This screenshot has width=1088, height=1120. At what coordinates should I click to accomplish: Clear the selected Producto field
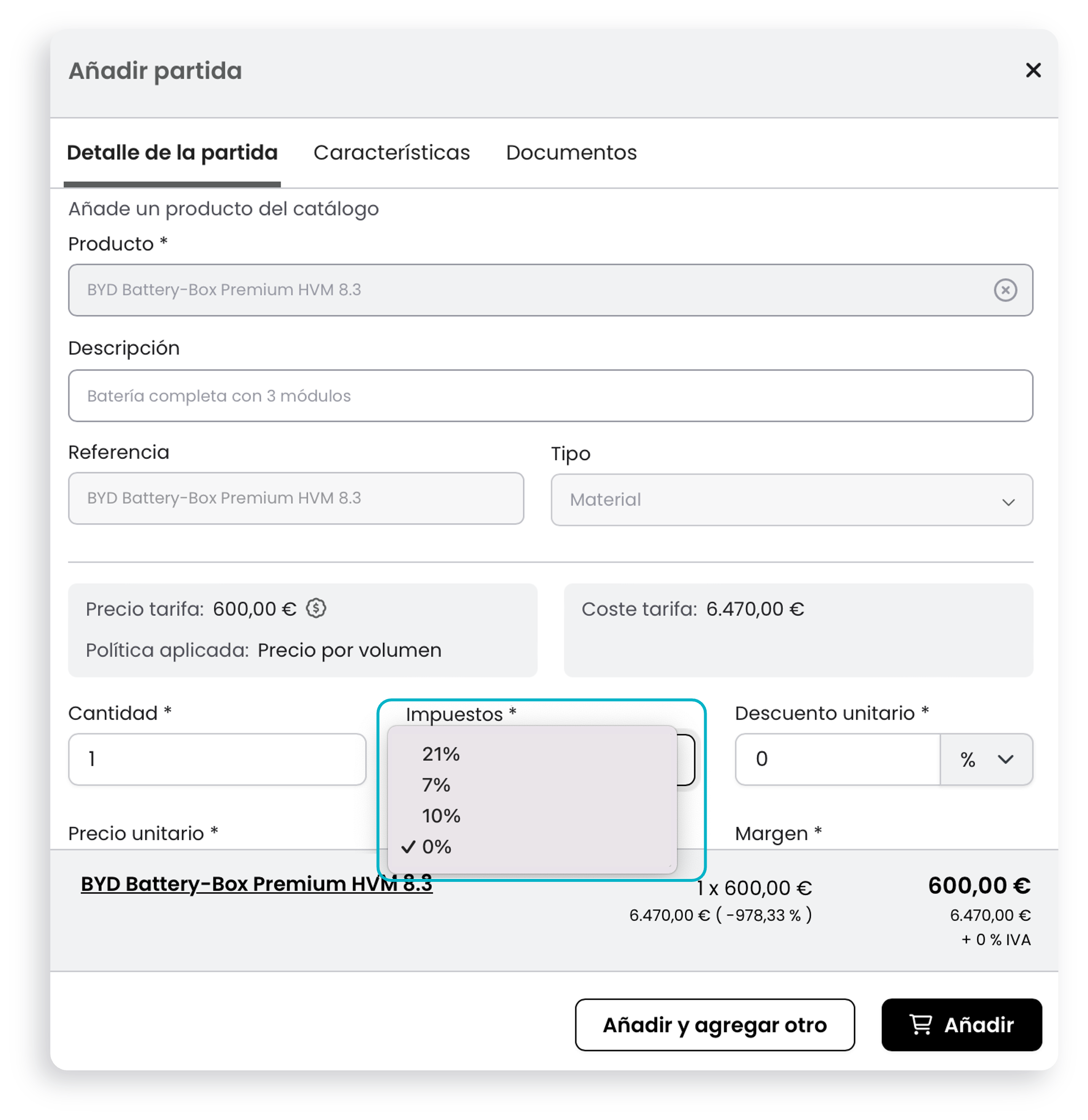[x=1005, y=290]
